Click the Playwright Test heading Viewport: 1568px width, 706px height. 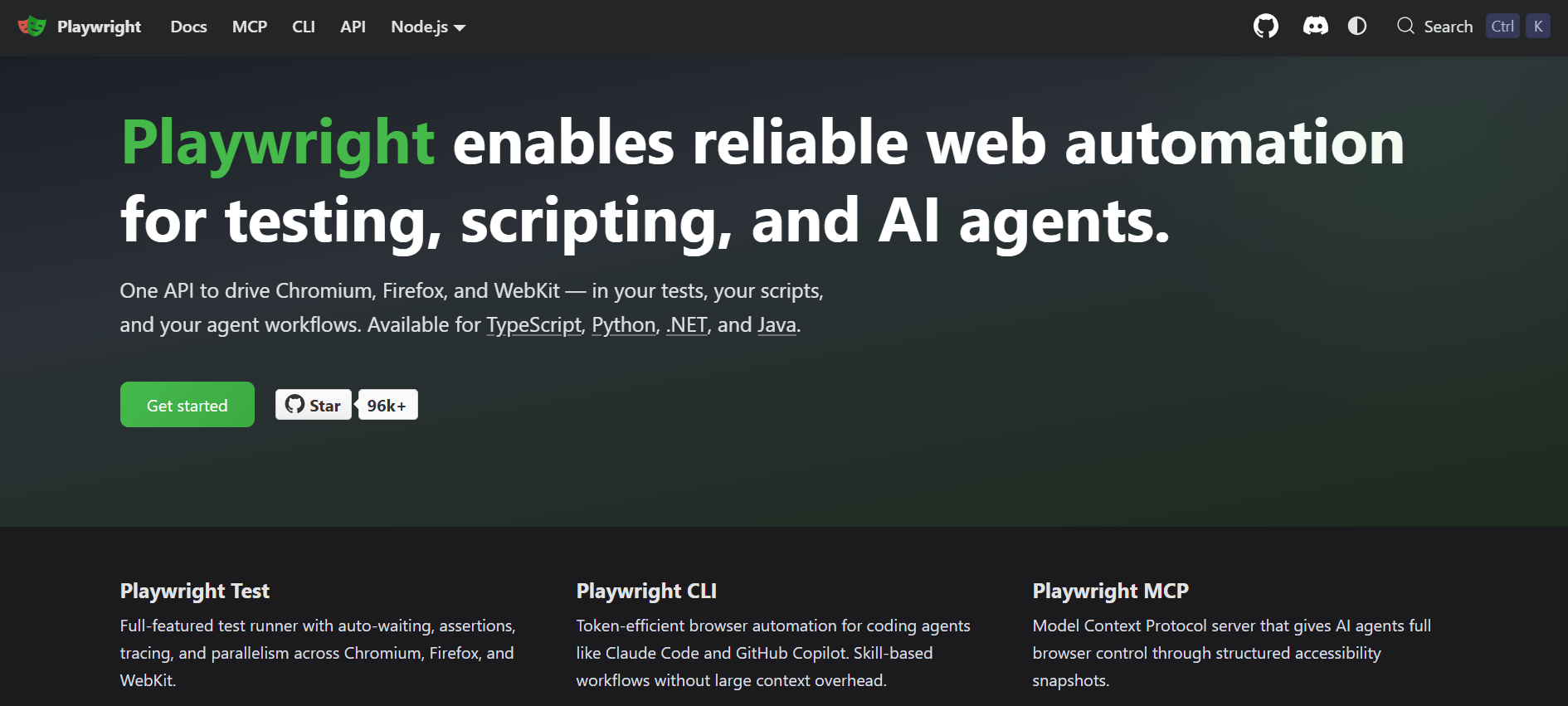pyautogui.click(x=195, y=592)
